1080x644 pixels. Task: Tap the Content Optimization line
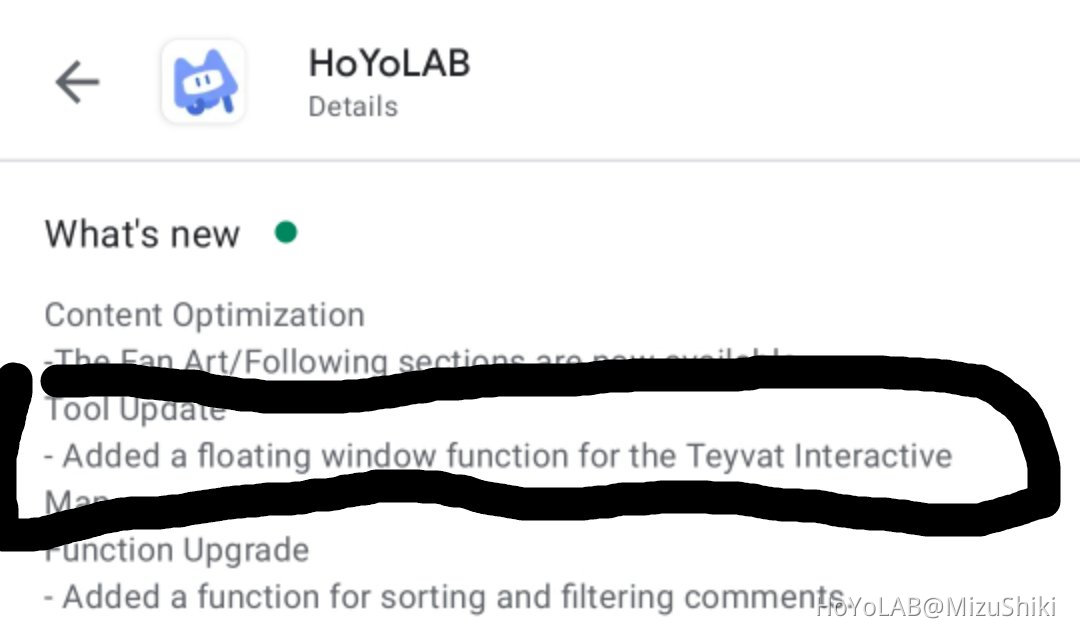(x=204, y=314)
